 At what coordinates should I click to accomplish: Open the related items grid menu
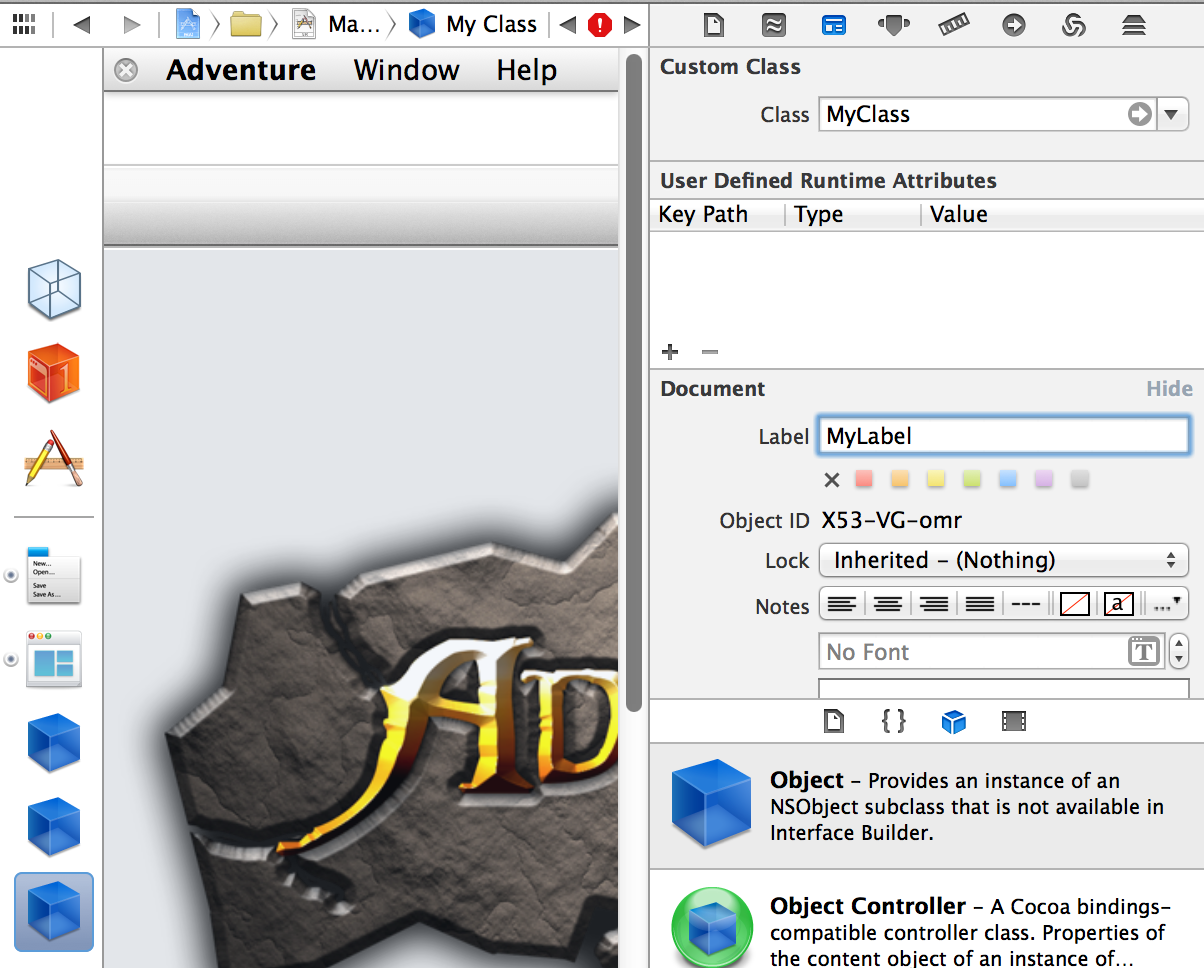24,25
